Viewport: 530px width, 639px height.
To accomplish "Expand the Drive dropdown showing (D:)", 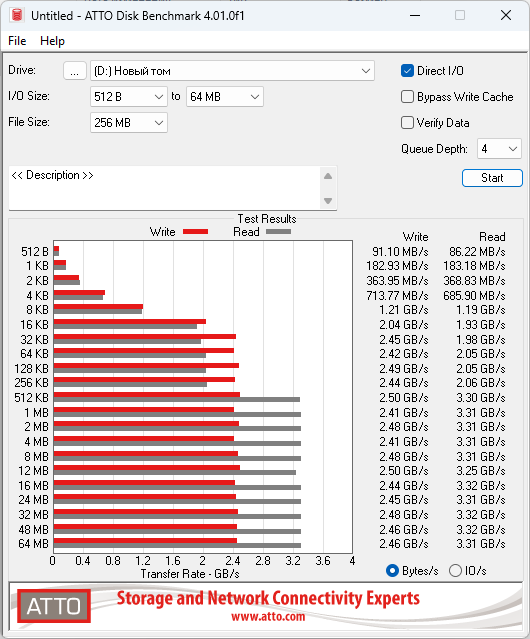I will coord(232,71).
